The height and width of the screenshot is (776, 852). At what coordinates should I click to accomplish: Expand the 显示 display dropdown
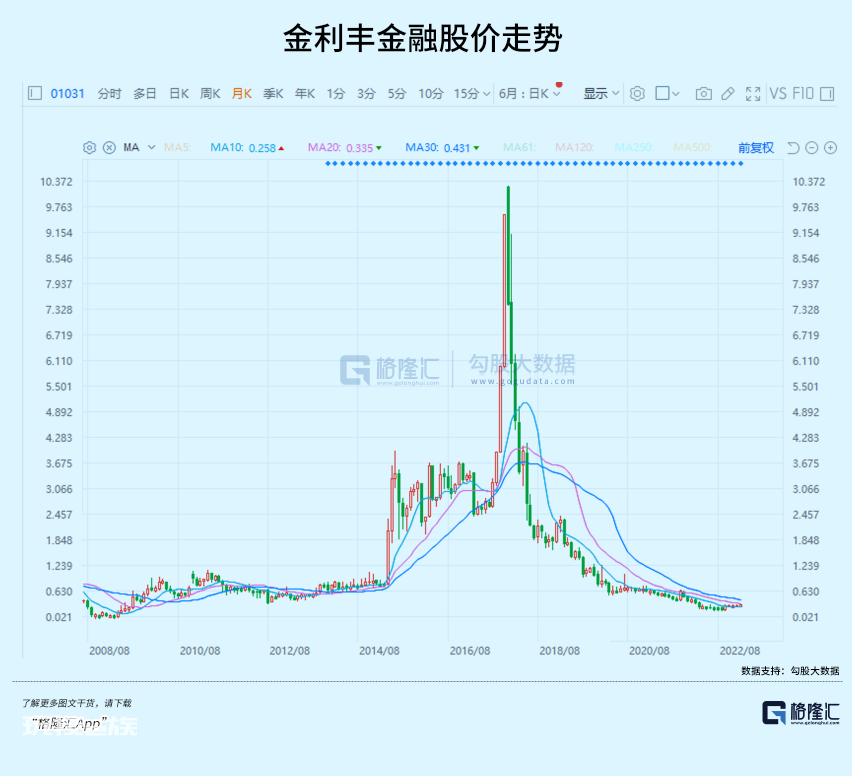coord(601,94)
